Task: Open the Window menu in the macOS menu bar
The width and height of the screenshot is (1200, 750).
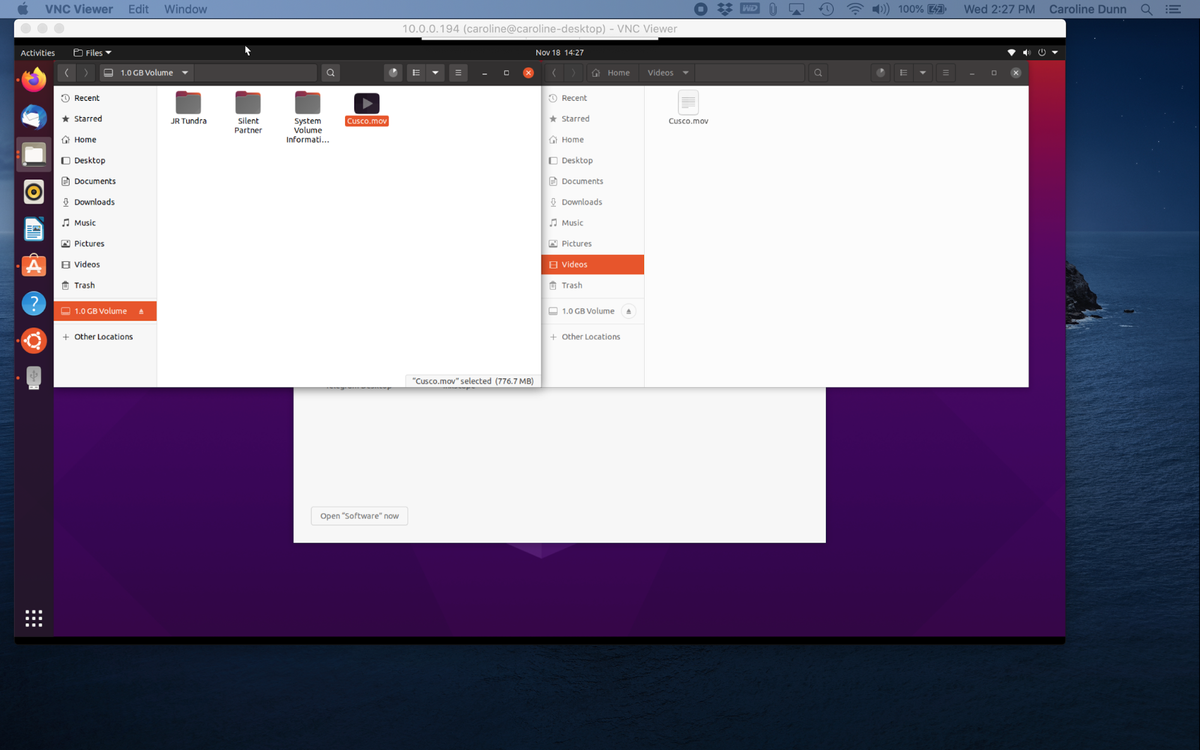Action: click(185, 9)
